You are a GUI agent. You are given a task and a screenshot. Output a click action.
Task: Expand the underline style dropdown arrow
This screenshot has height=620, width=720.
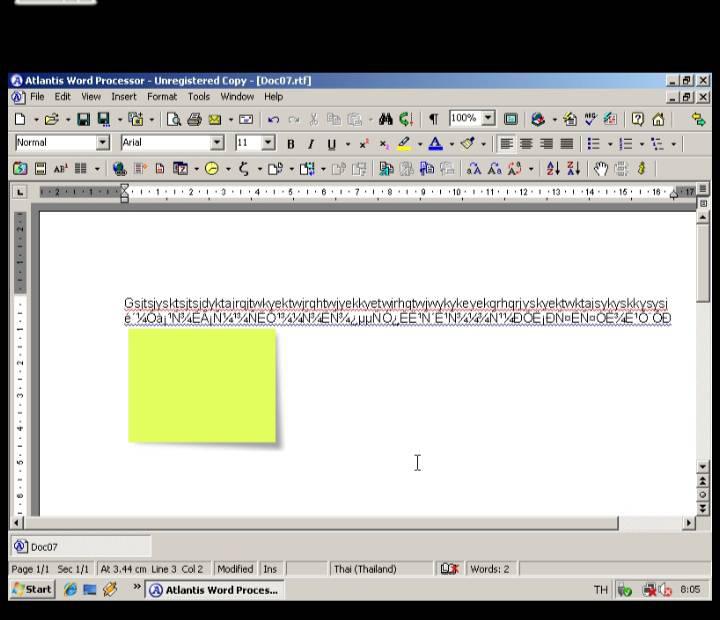click(x=348, y=145)
